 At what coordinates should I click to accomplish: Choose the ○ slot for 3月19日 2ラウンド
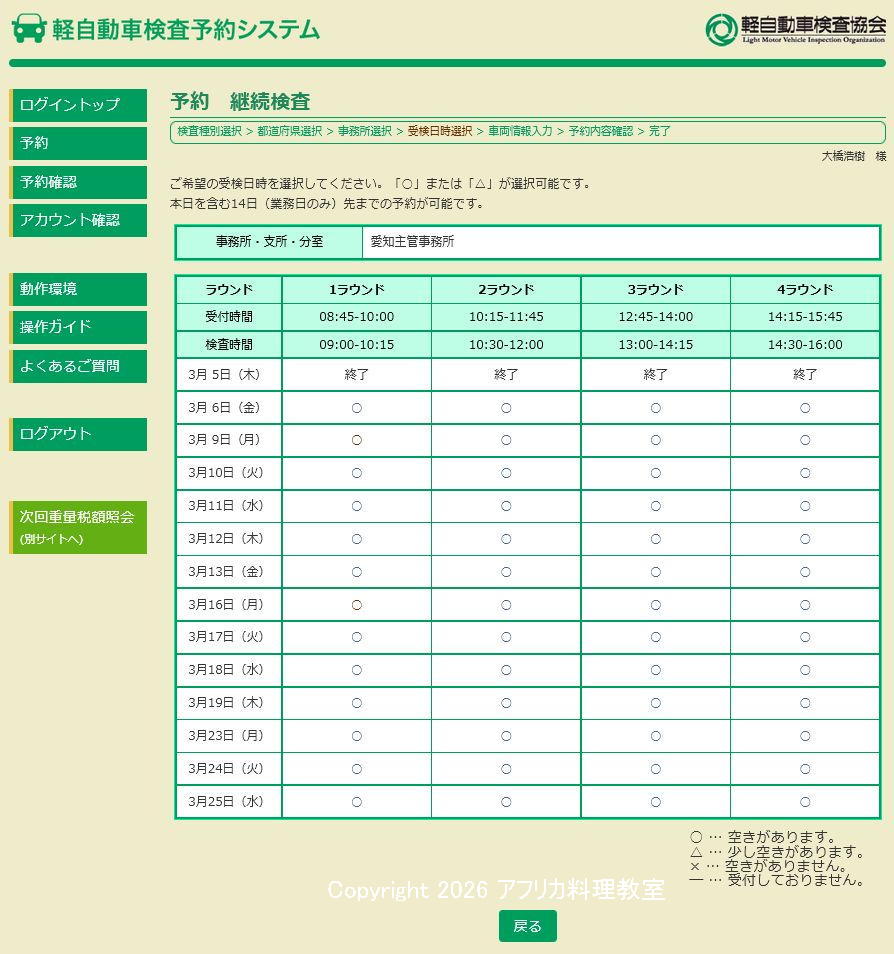(506, 703)
